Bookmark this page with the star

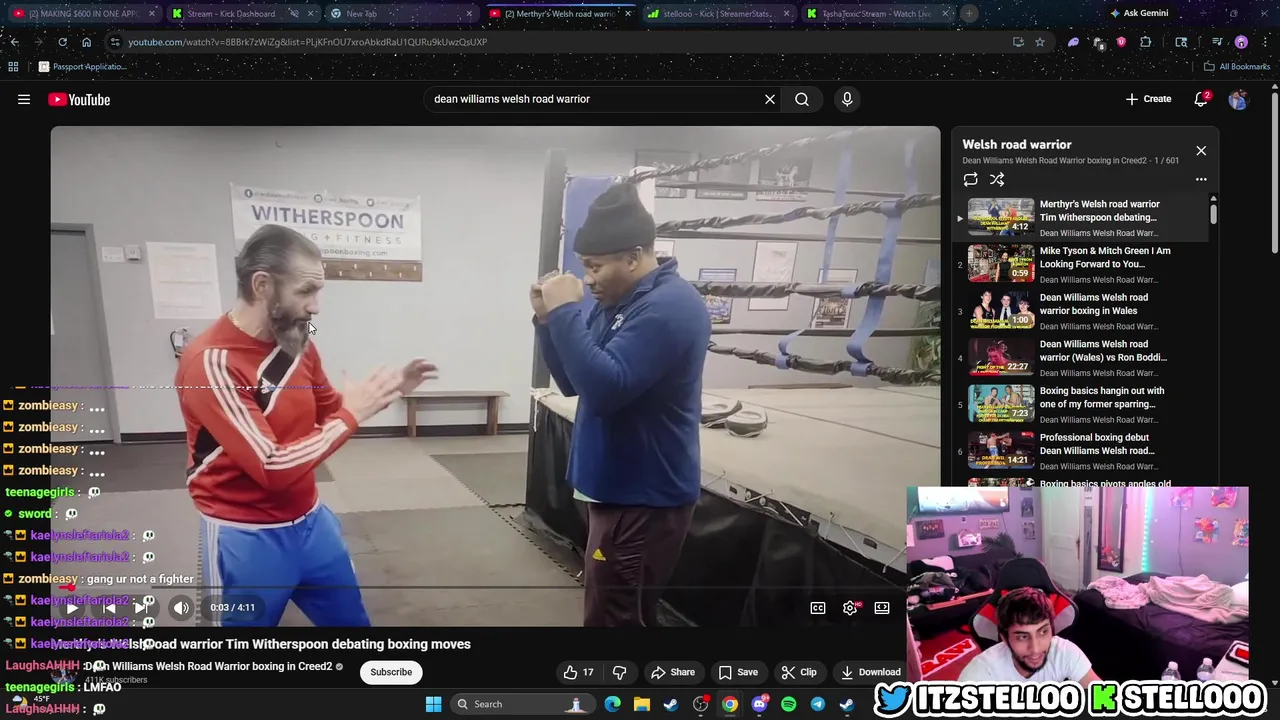coord(1040,42)
